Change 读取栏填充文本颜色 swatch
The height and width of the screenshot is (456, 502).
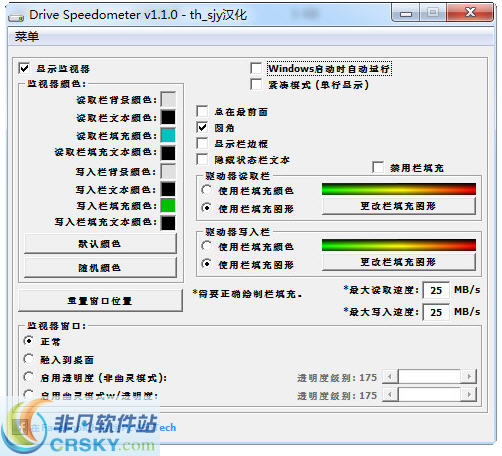pos(168,153)
